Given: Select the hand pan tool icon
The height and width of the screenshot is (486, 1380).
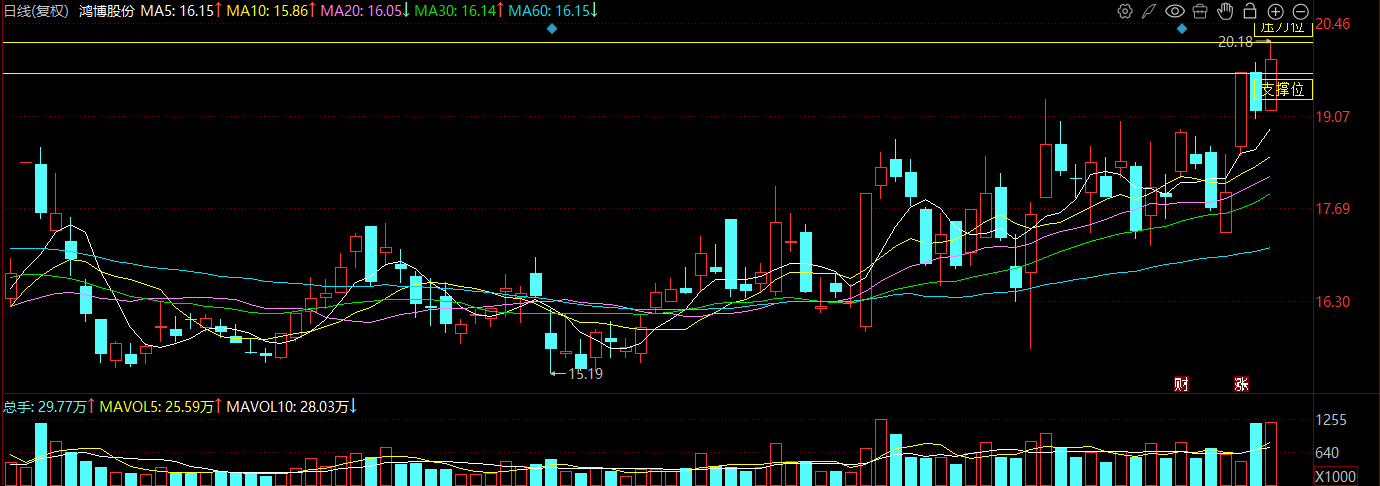Looking at the screenshot, I should (1225, 11).
